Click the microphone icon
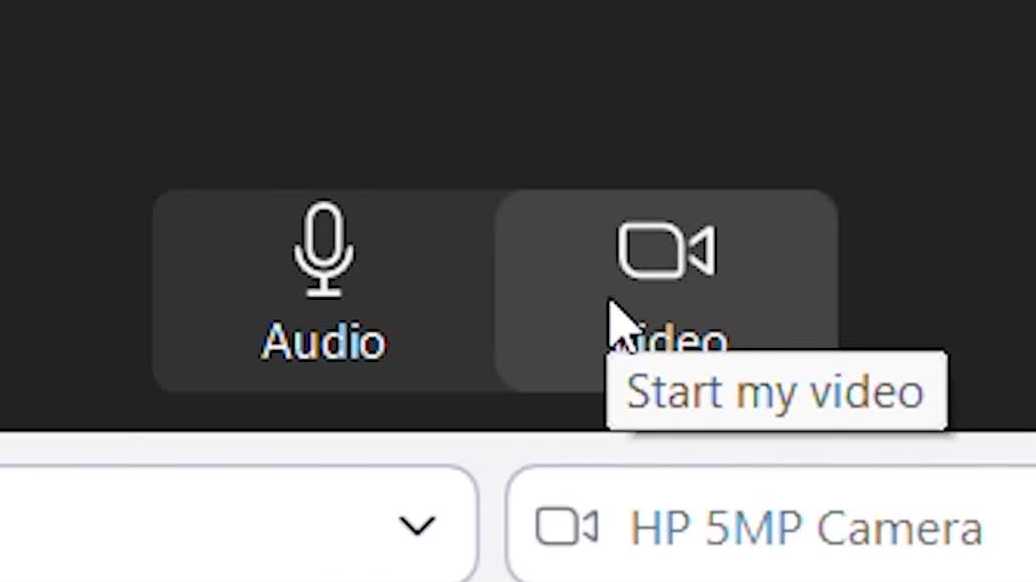Screen dimensions: 1036x582 click(x=323, y=249)
